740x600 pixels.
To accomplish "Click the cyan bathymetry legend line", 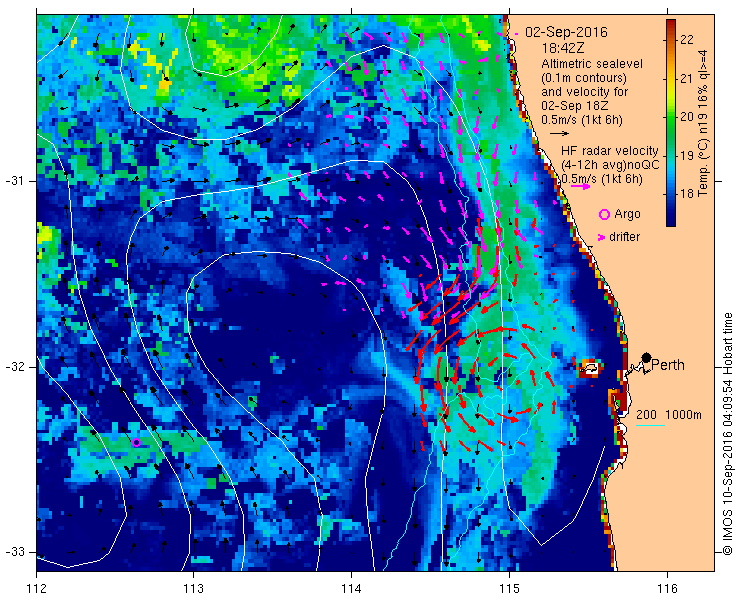I will [x=650, y=426].
